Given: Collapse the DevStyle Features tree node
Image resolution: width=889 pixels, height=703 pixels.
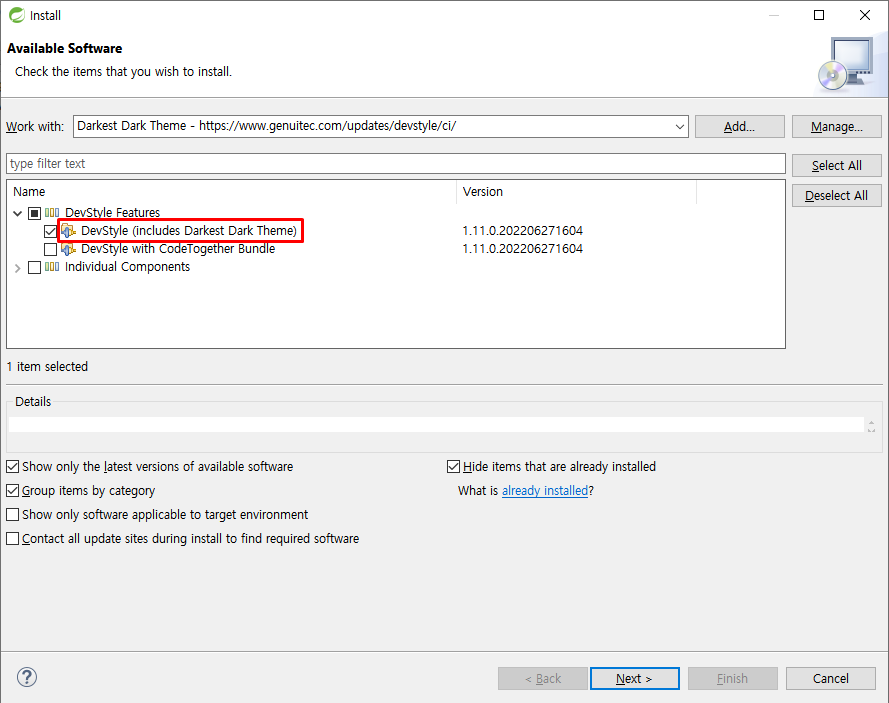Looking at the screenshot, I should tap(18, 213).
